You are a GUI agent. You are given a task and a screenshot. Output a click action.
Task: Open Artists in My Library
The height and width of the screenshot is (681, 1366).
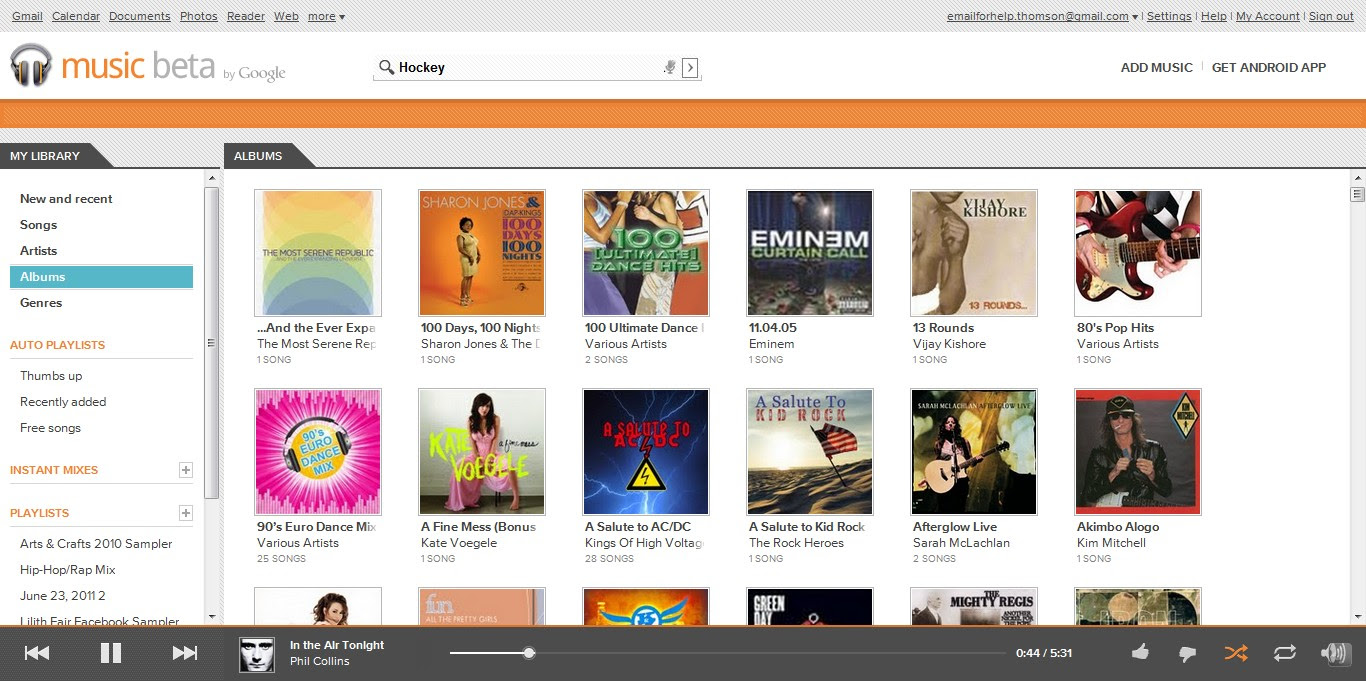click(x=39, y=251)
